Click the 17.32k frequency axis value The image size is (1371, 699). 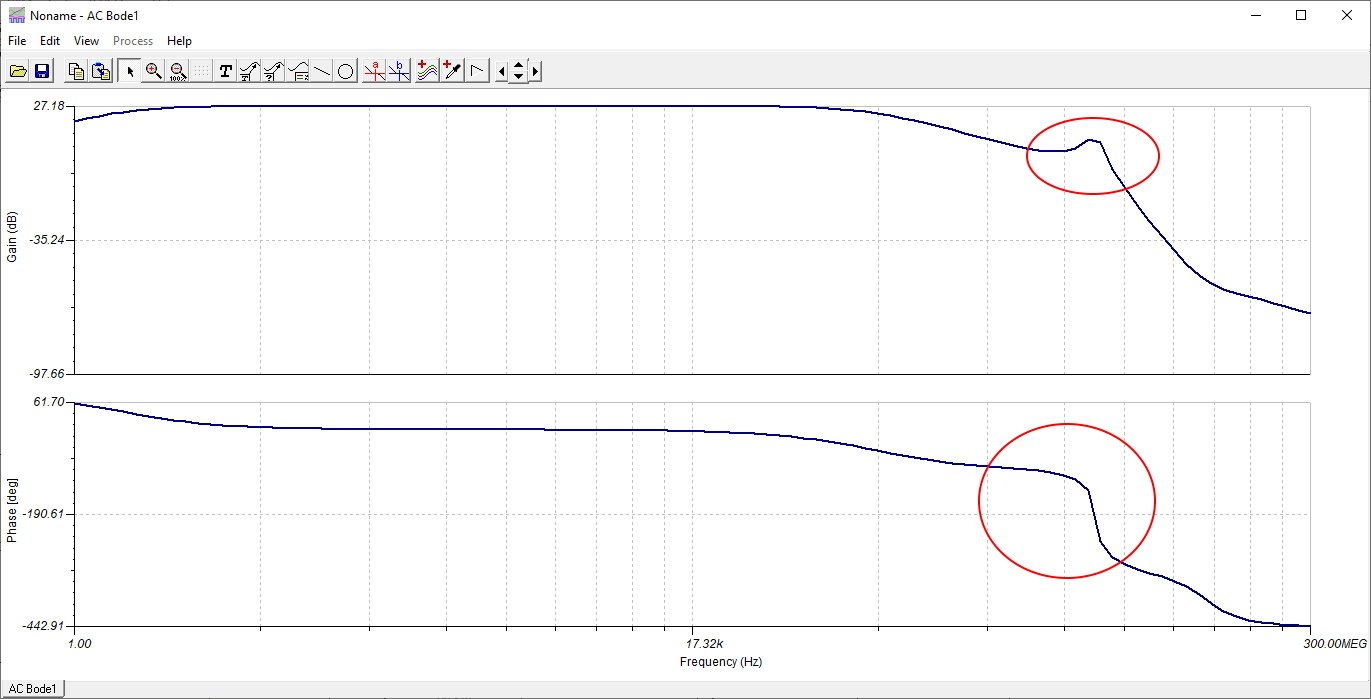tap(704, 643)
